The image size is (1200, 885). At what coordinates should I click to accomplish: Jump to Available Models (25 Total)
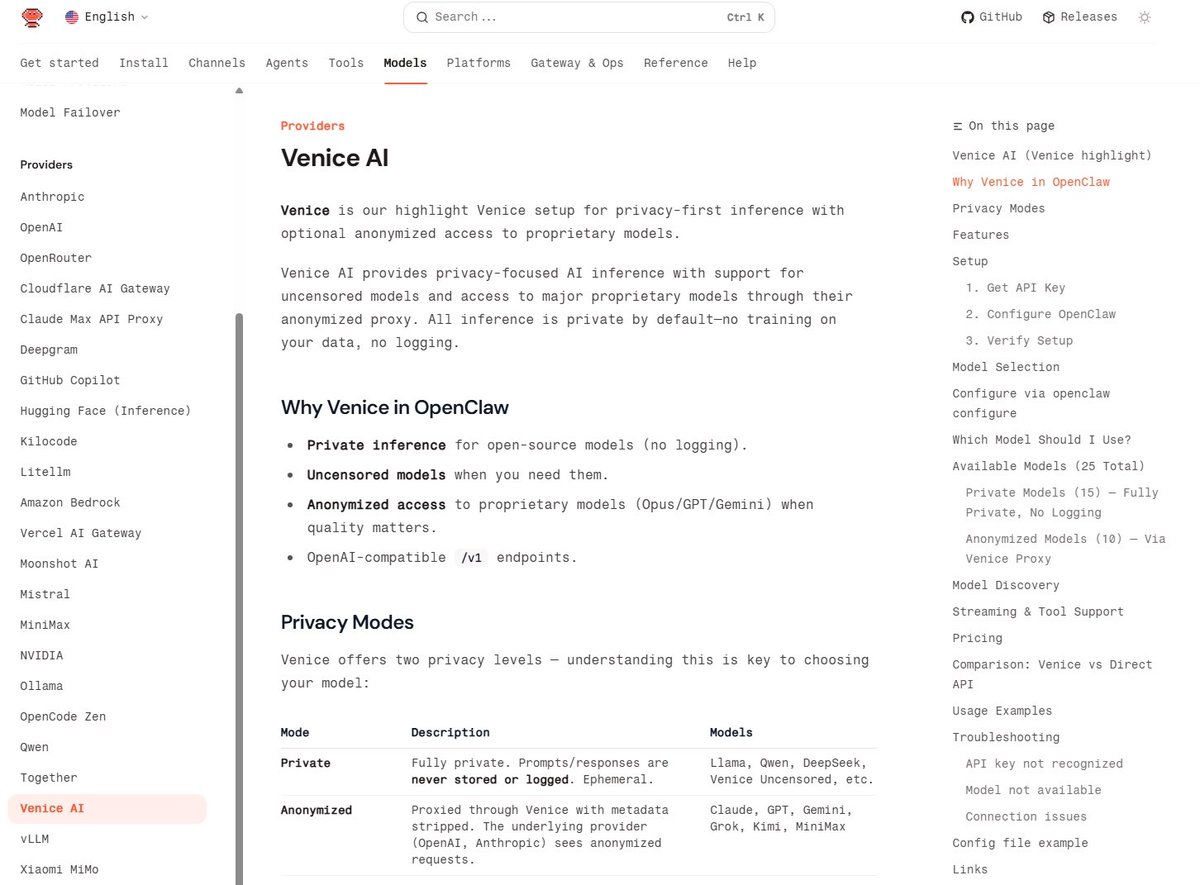(1048, 466)
